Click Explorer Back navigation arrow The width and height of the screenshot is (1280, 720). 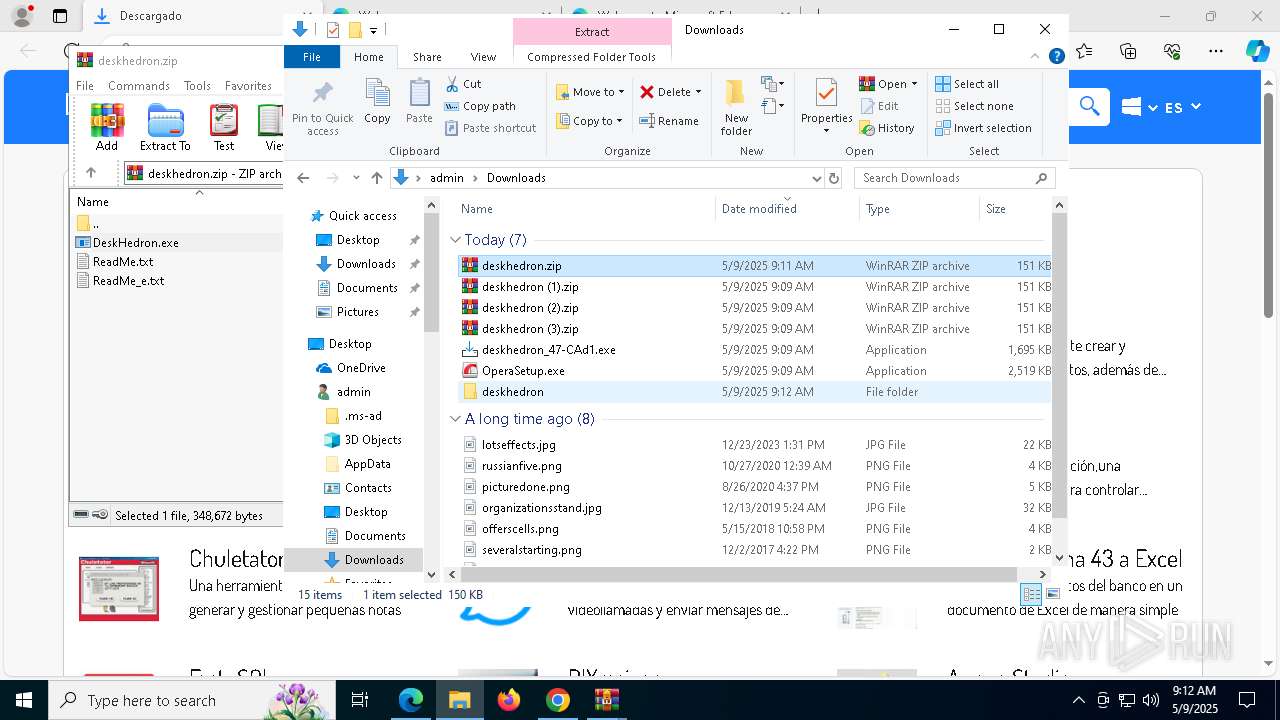[x=303, y=178]
